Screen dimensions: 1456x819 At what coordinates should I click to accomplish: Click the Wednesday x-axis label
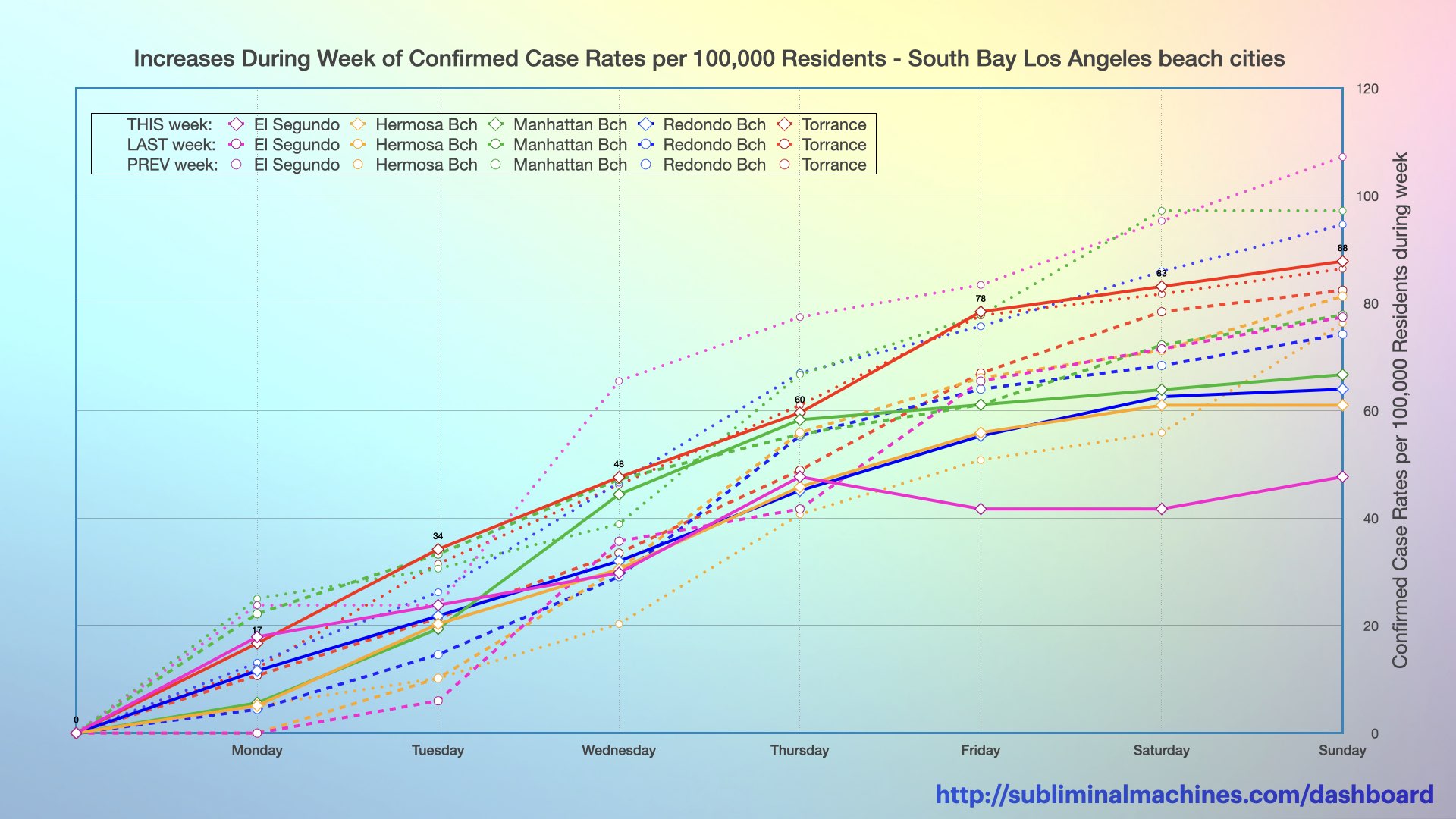pos(618,750)
